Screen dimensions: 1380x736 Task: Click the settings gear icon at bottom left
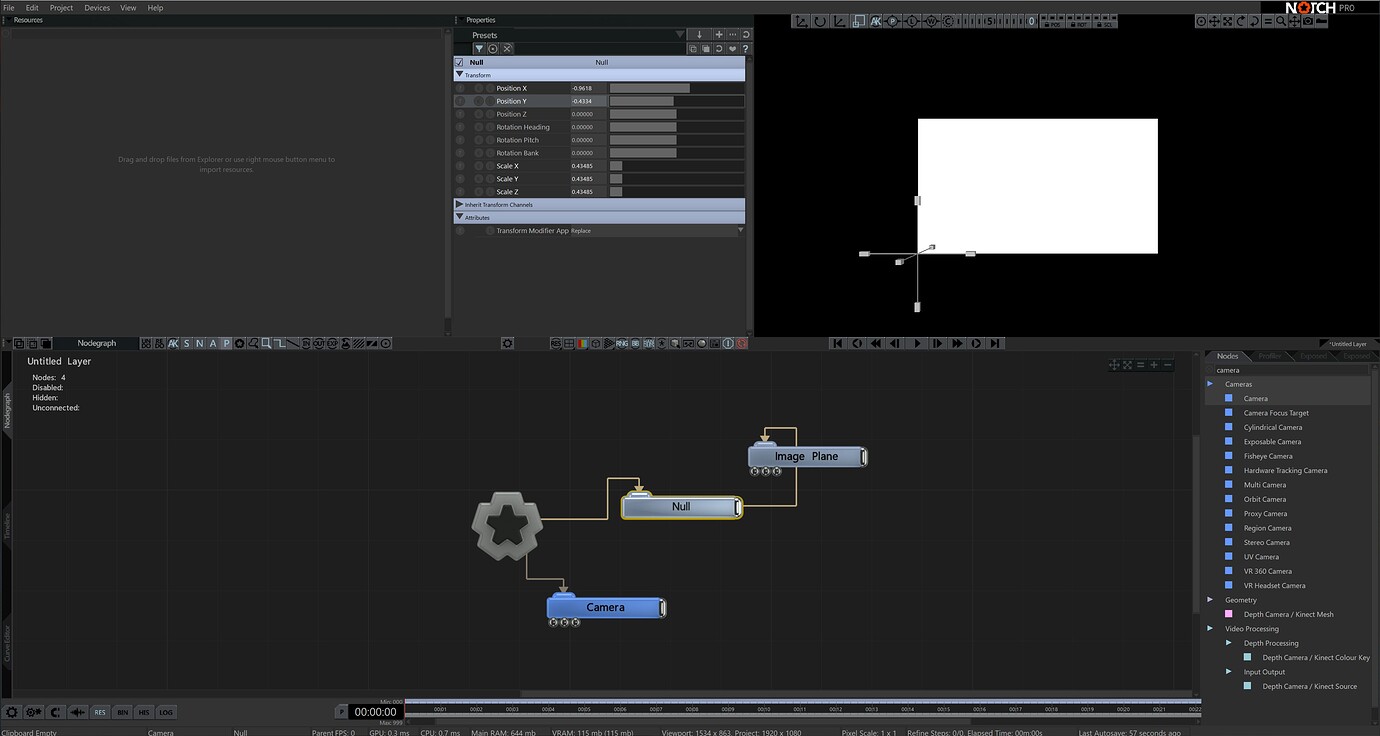pyautogui.click(x=12, y=712)
